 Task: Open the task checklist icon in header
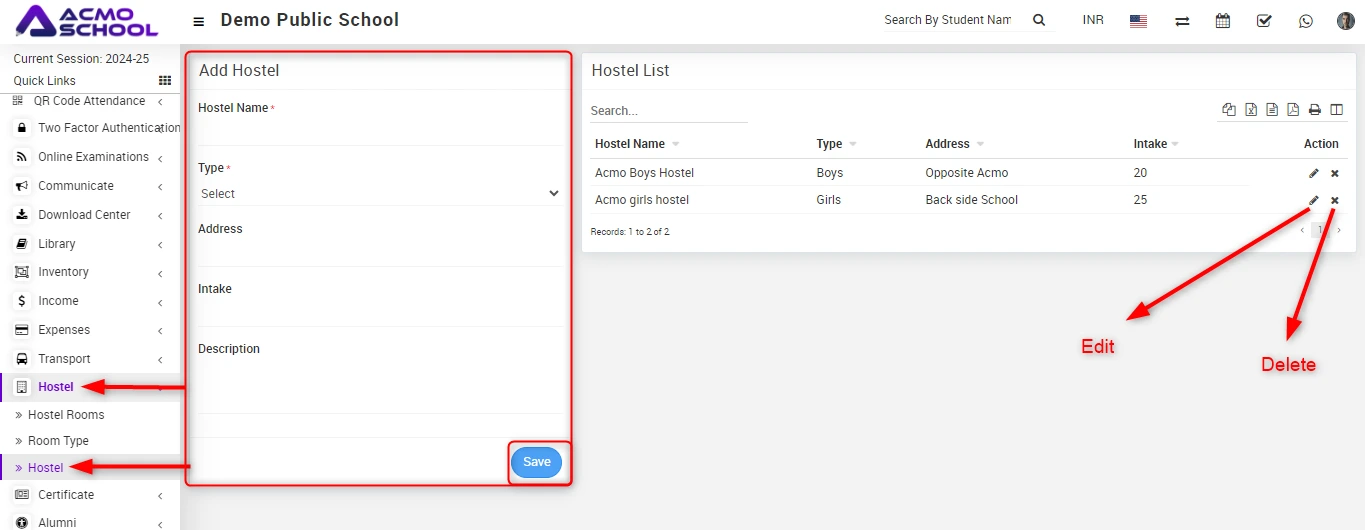tap(1264, 21)
